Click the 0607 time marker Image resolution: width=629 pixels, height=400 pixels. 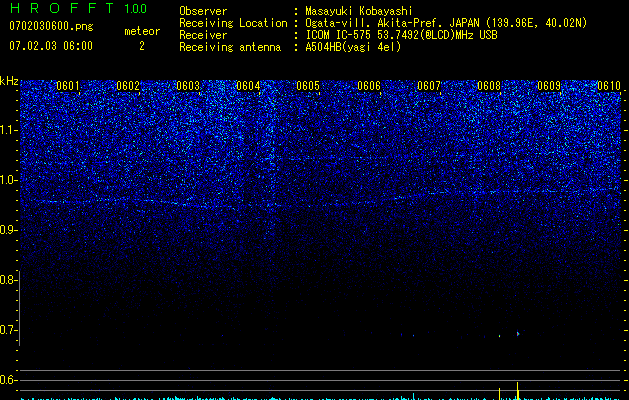pos(429,86)
